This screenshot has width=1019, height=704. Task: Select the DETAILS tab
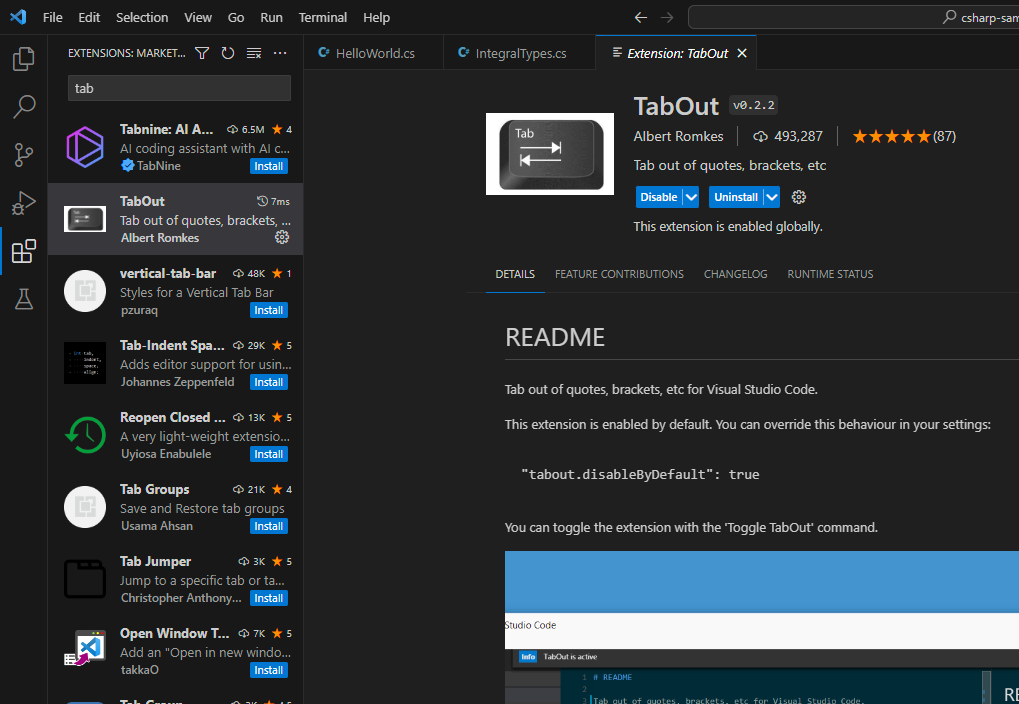(x=515, y=274)
